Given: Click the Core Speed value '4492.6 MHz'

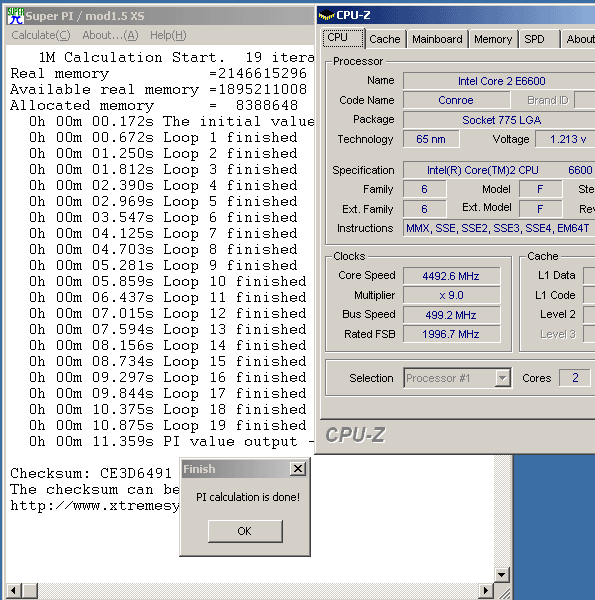Looking at the screenshot, I should click(452, 276).
